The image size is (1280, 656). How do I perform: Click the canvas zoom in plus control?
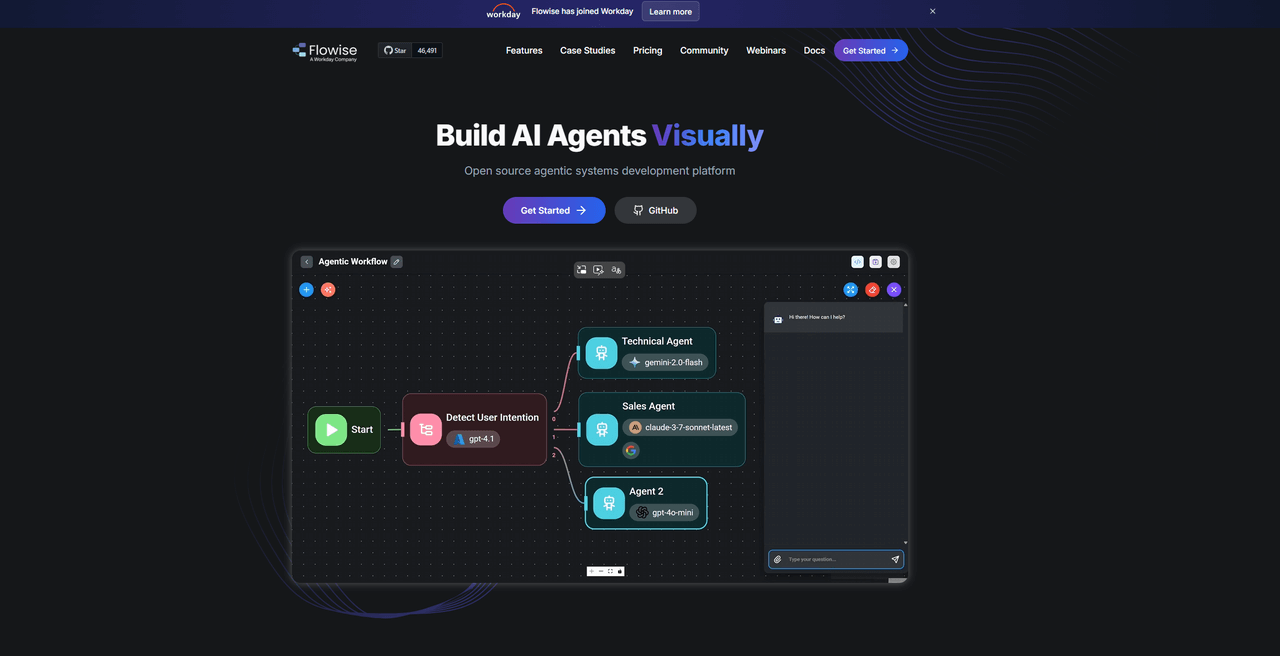[x=591, y=571]
